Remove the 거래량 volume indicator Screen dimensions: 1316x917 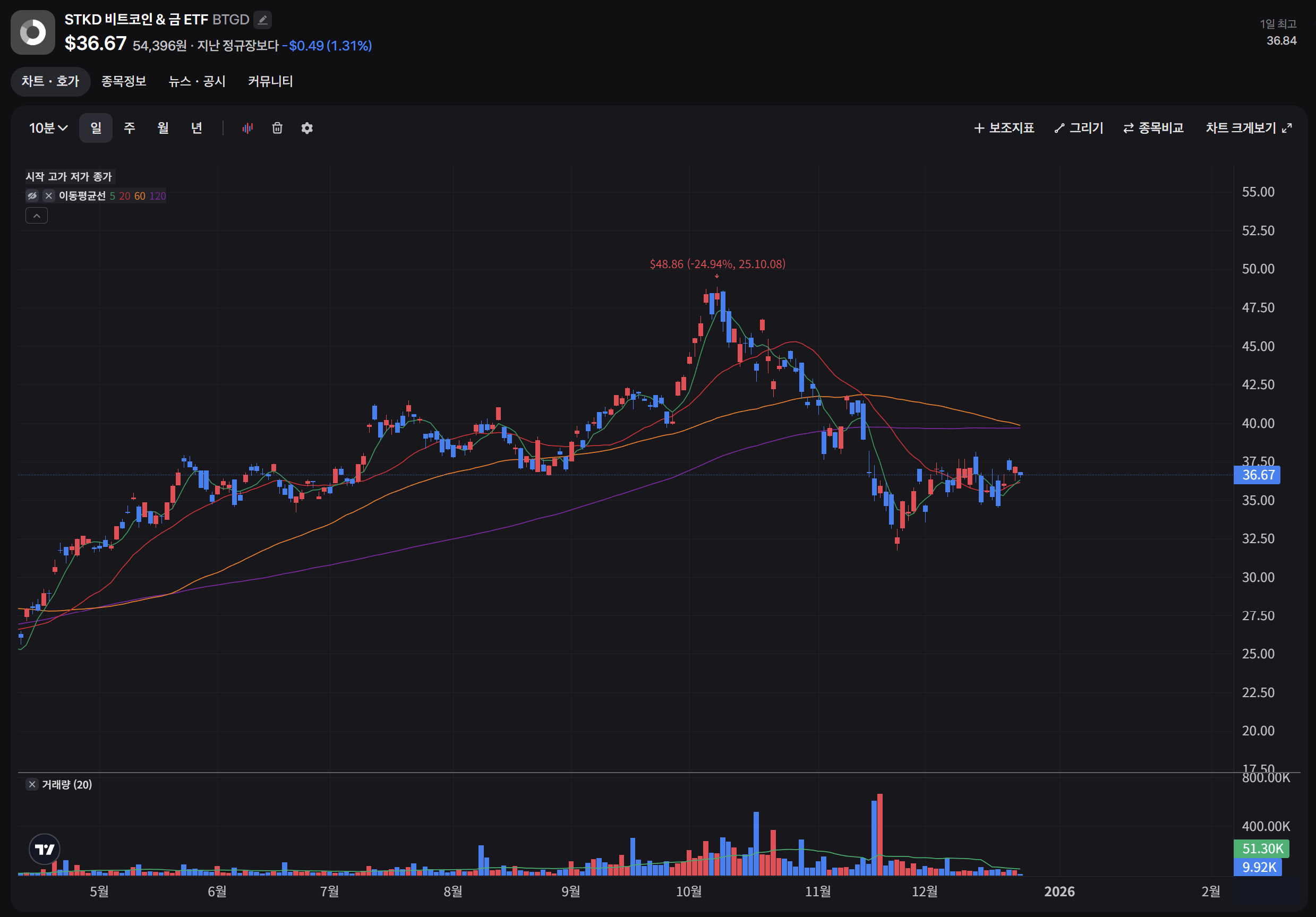coord(32,784)
